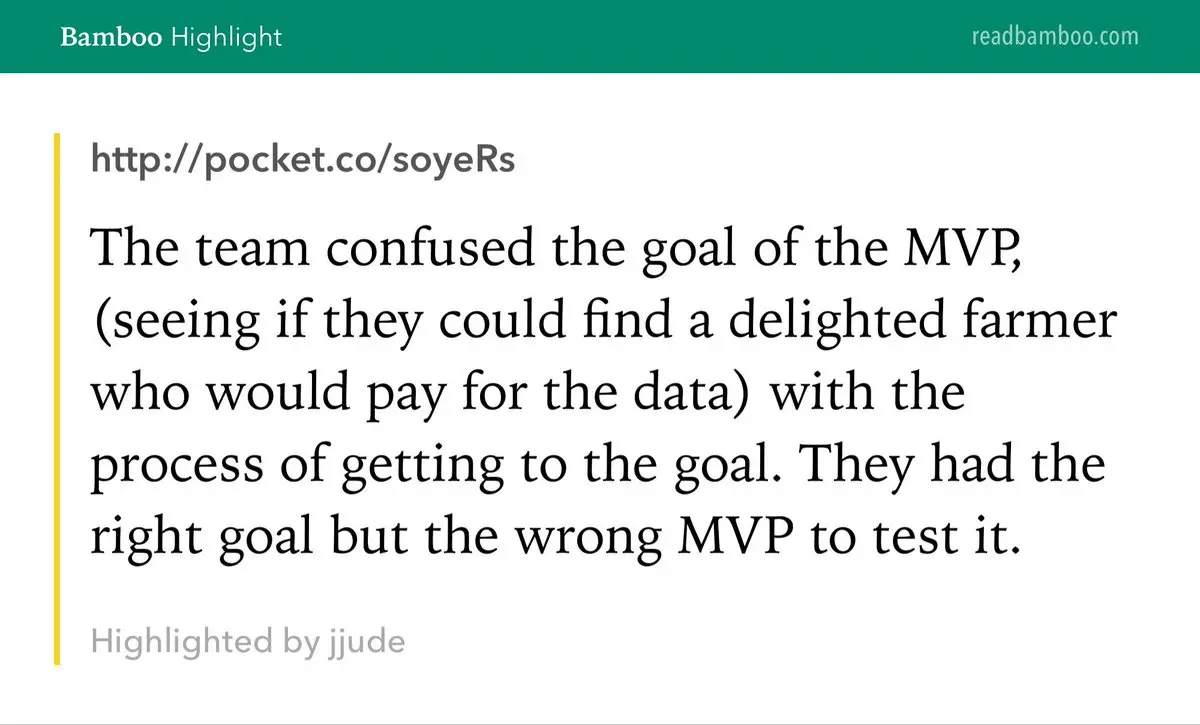
Task: Click the Bamboo logo text
Action: coord(112,38)
